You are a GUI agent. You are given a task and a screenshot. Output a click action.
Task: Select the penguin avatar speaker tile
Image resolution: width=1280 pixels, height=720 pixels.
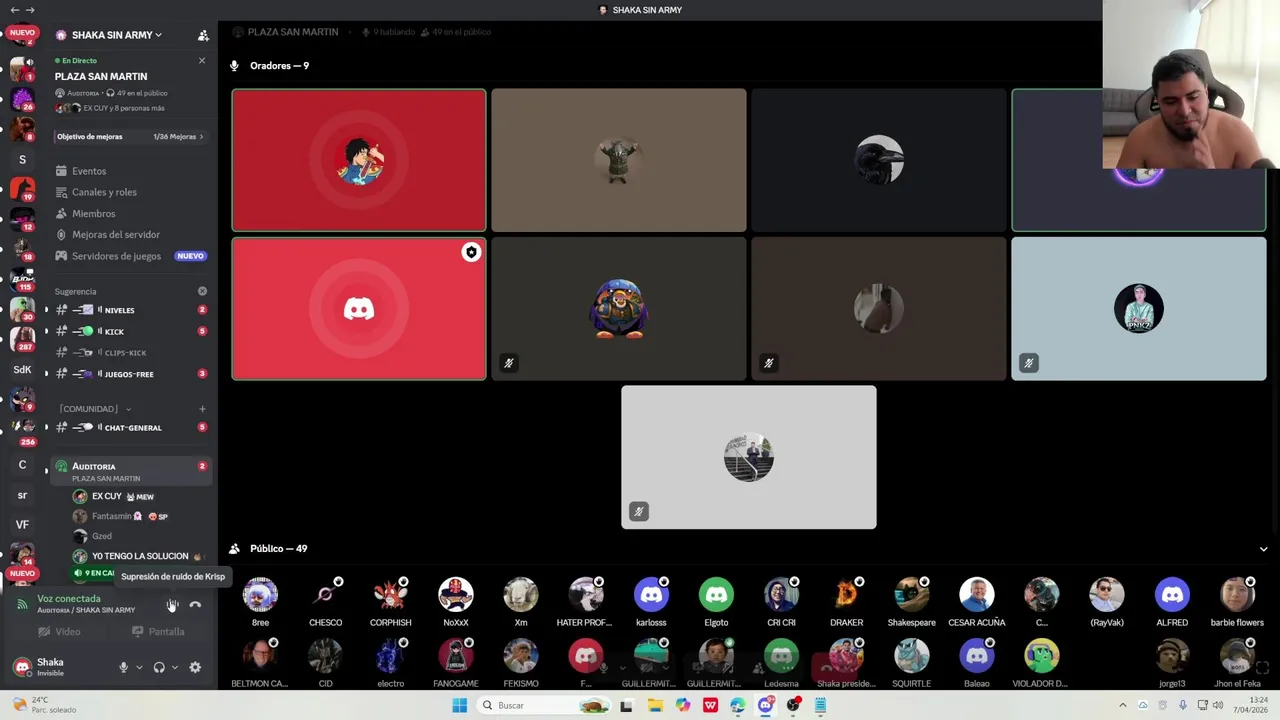coord(619,309)
